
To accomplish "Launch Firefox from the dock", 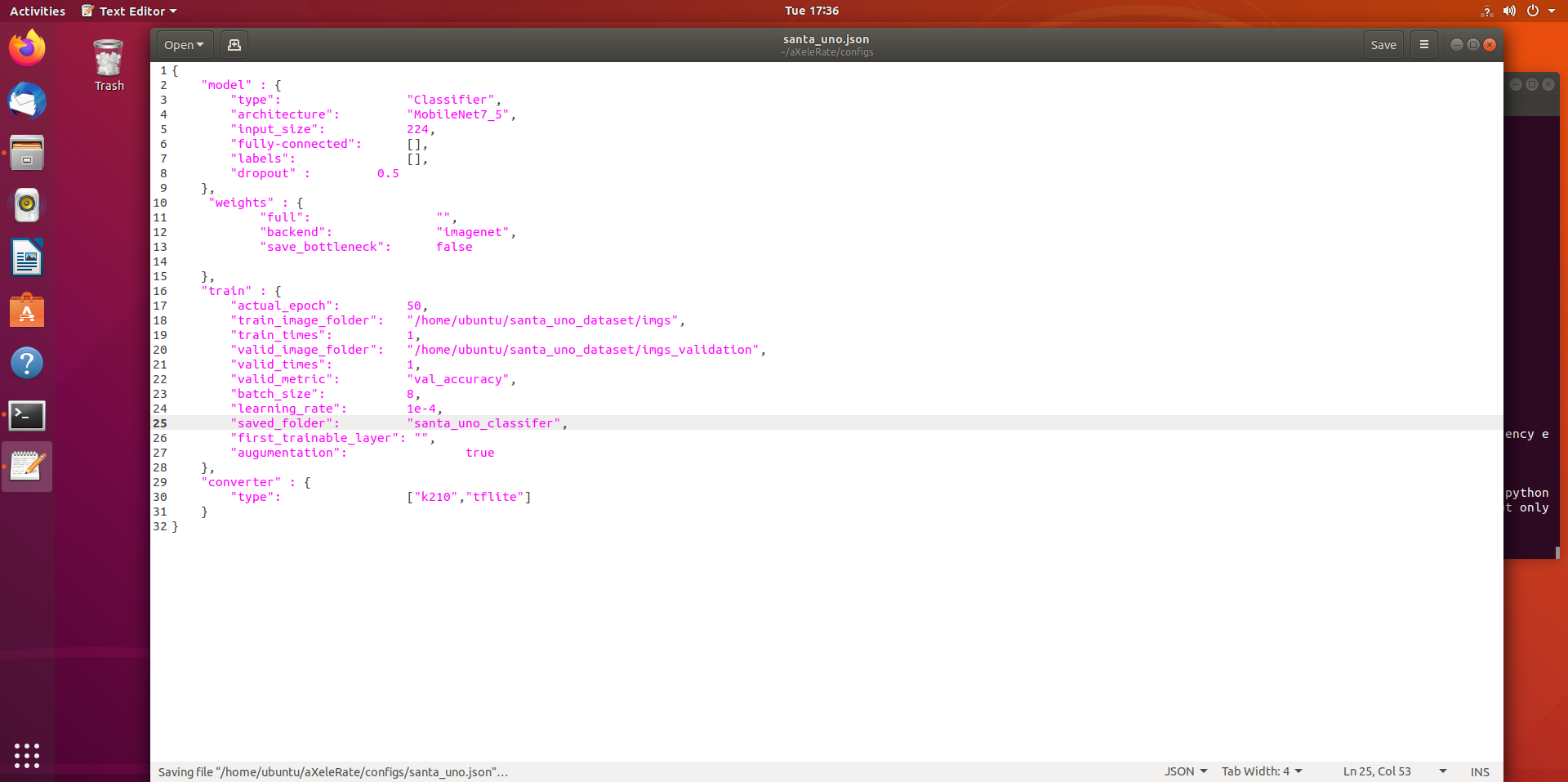I will 27,47.
